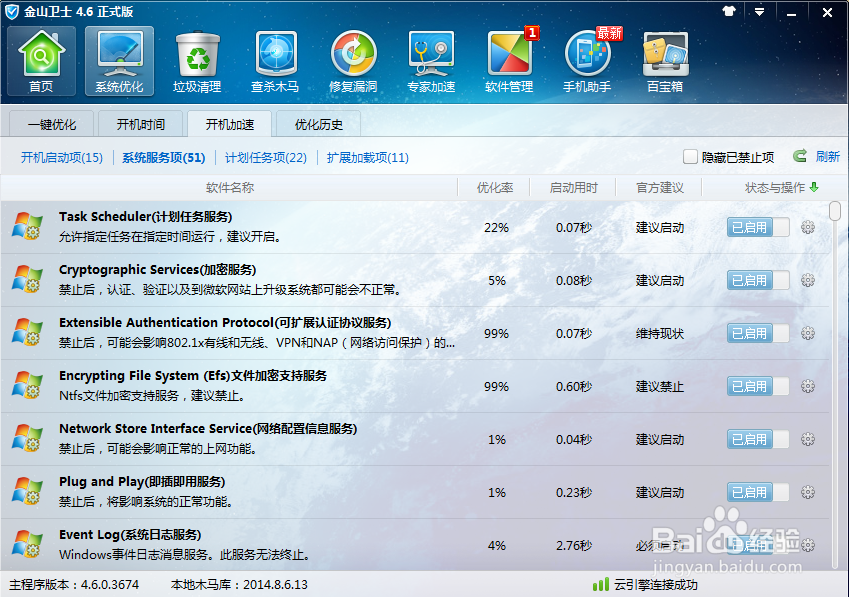Viewport: 849px width, 597px height.
Task: Open the 专家加速 icon
Action: [x=431, y=61]
